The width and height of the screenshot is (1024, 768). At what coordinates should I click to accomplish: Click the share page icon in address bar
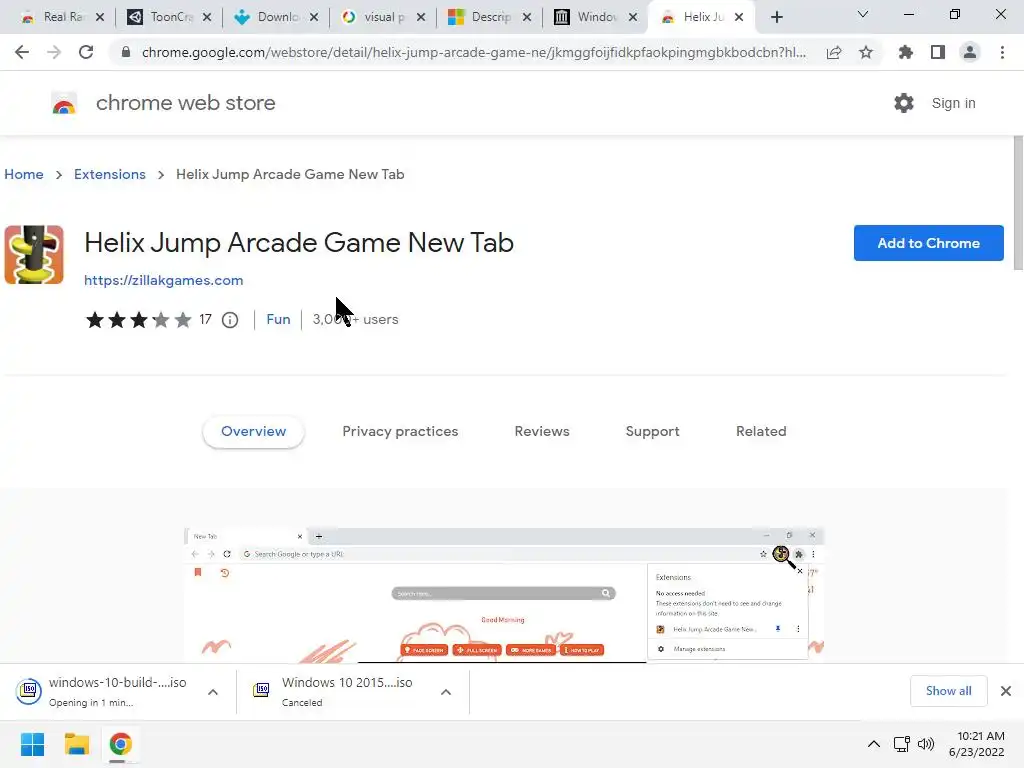[x=834, y=53]
